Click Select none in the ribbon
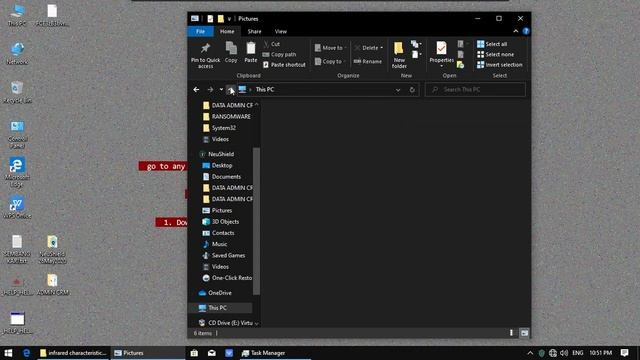The width and height of the screenshot is (640, 360). tap(496, 54)
